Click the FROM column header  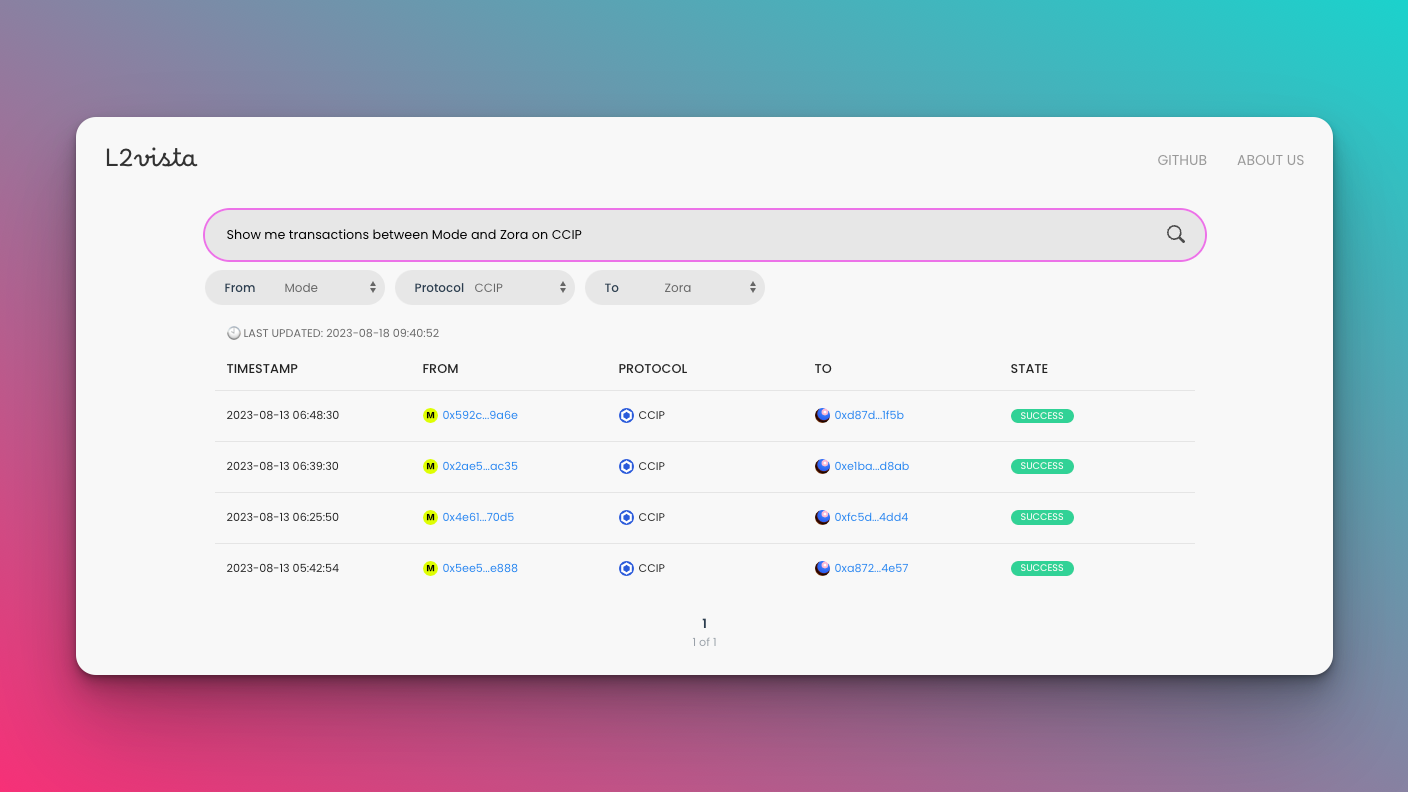click(x=440, y=369)
